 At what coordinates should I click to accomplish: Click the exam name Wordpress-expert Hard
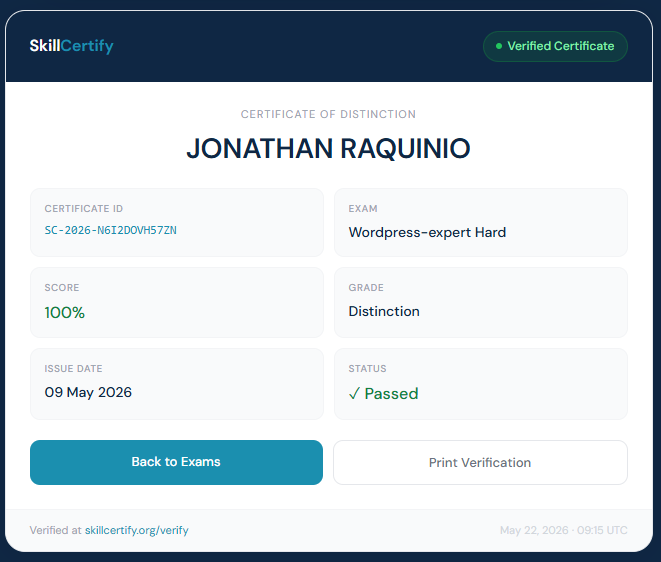pyautogui.click(x=427, y=232)
